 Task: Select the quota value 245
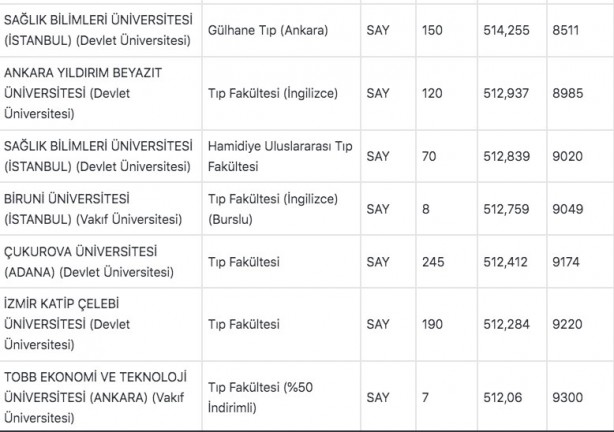[433, 263]
